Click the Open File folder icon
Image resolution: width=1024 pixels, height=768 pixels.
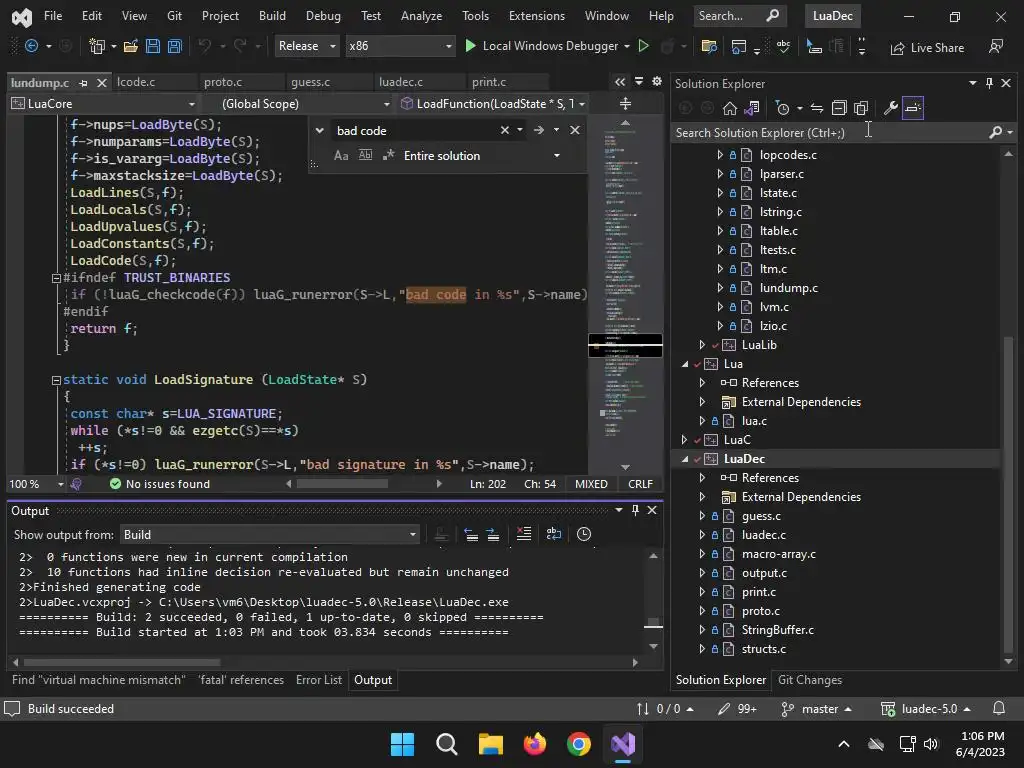(131, 46)
